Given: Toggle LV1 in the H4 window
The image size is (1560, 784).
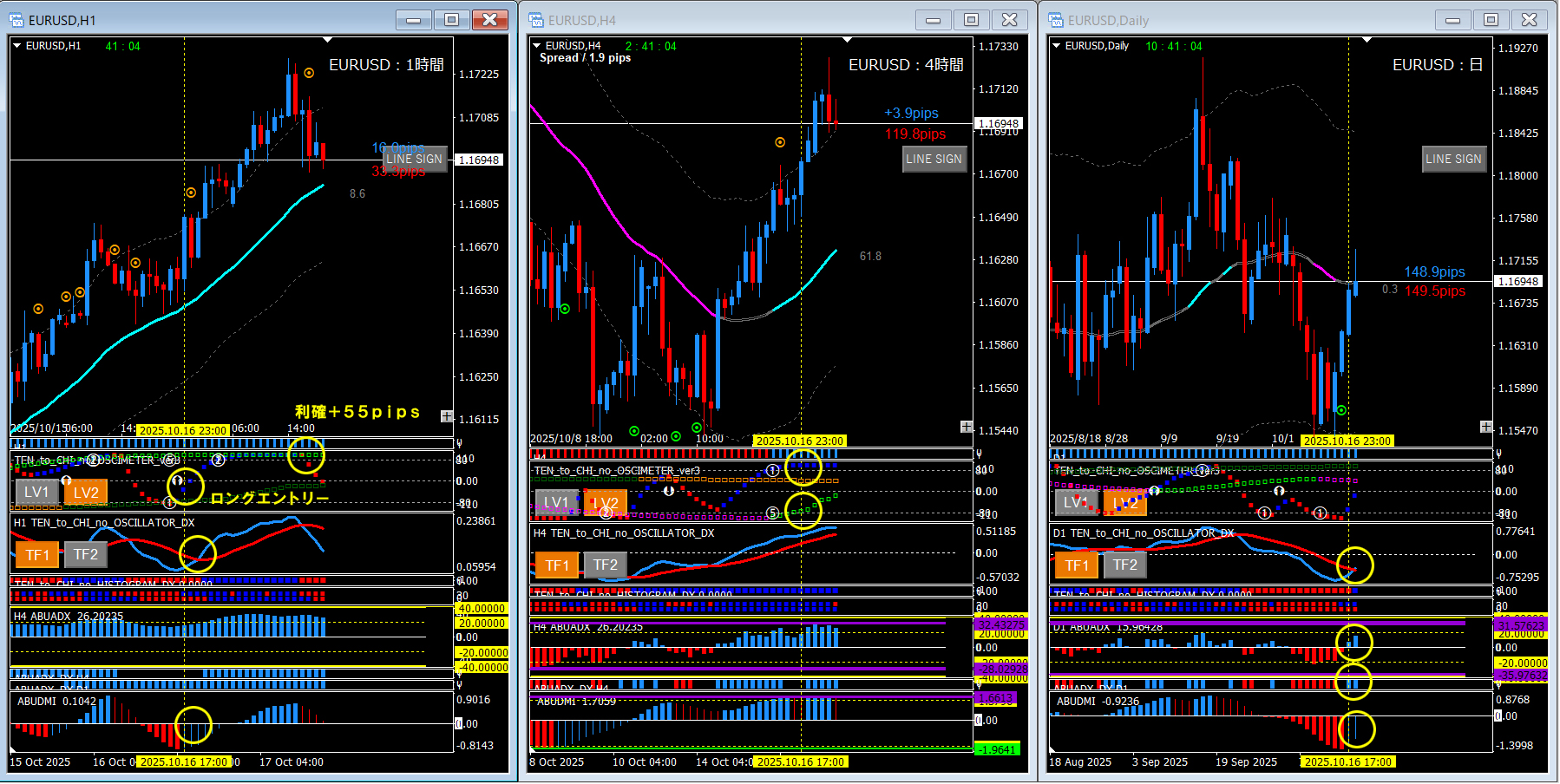Looking at the screenshot, I should [x=556, y=503].
